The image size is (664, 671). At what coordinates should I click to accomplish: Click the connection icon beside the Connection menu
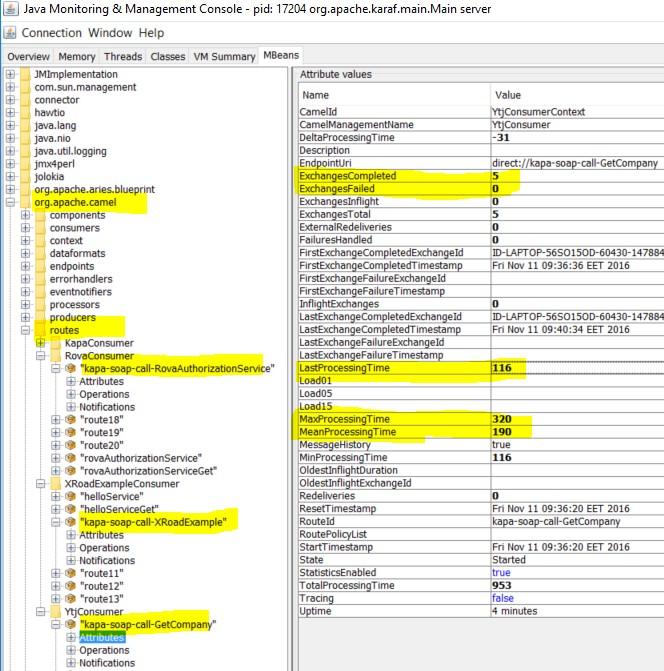10,33
